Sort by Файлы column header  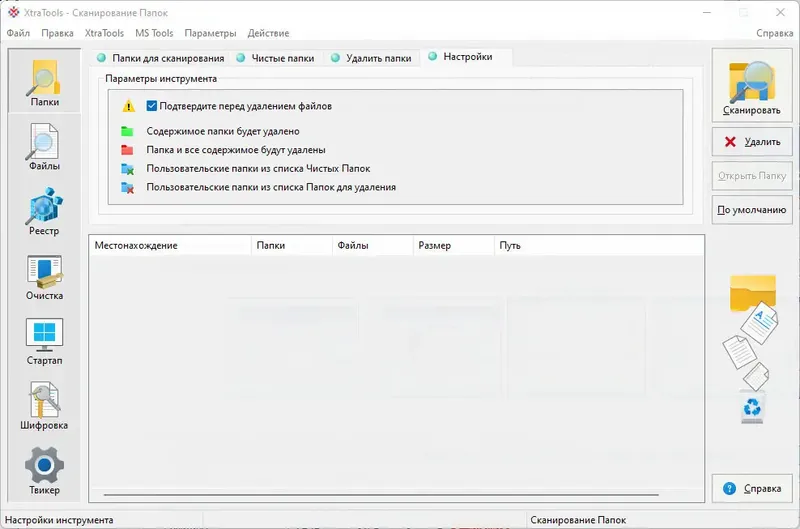[372, 245]
